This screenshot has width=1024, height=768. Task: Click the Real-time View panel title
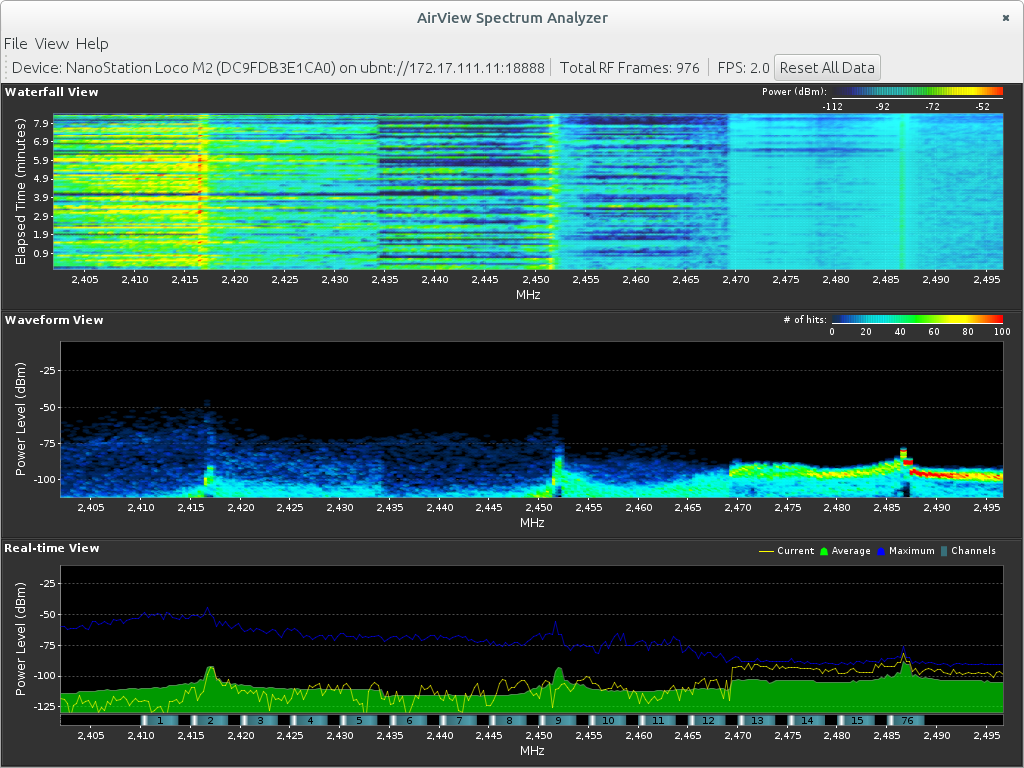pos(52,548)
